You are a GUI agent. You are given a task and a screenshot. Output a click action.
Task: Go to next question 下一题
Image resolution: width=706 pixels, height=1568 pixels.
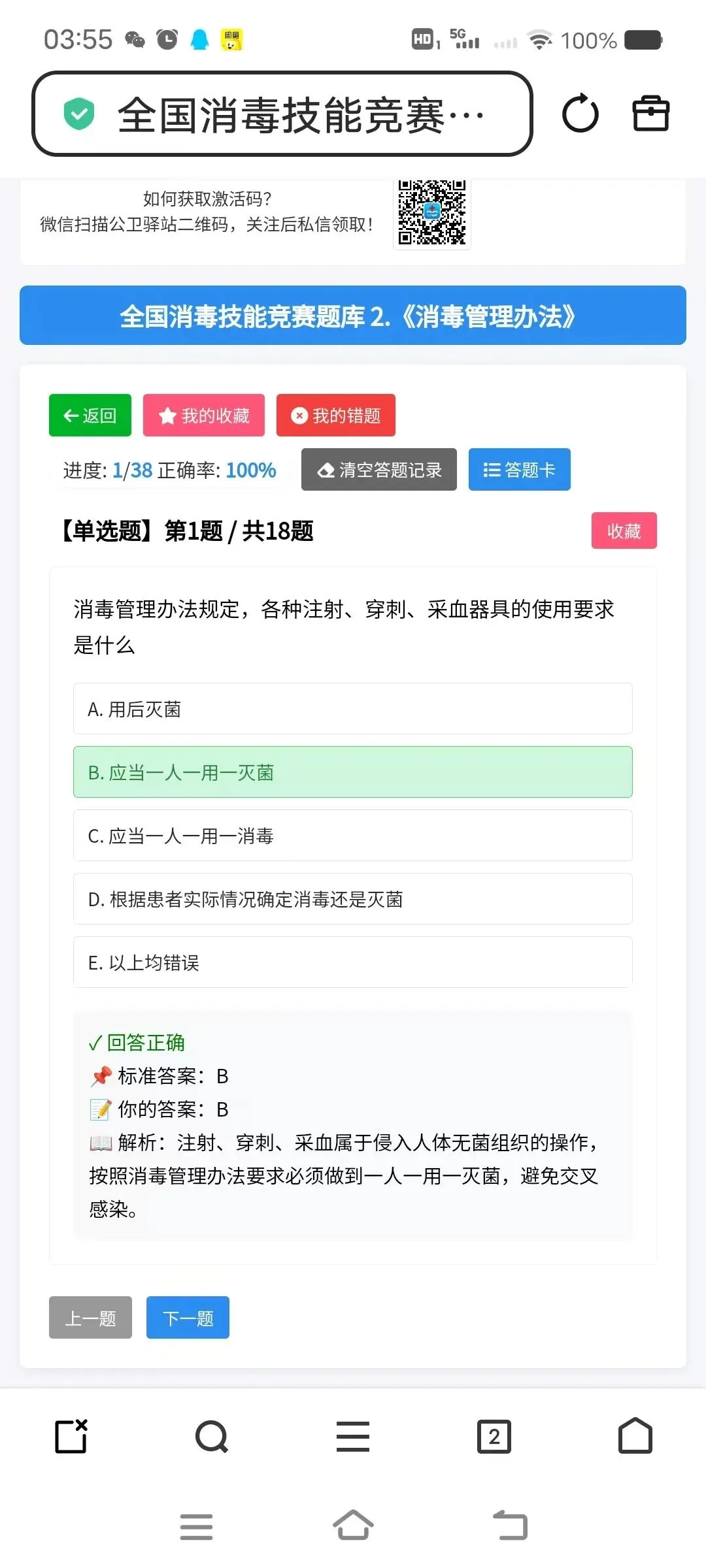tap(188, 1318)
